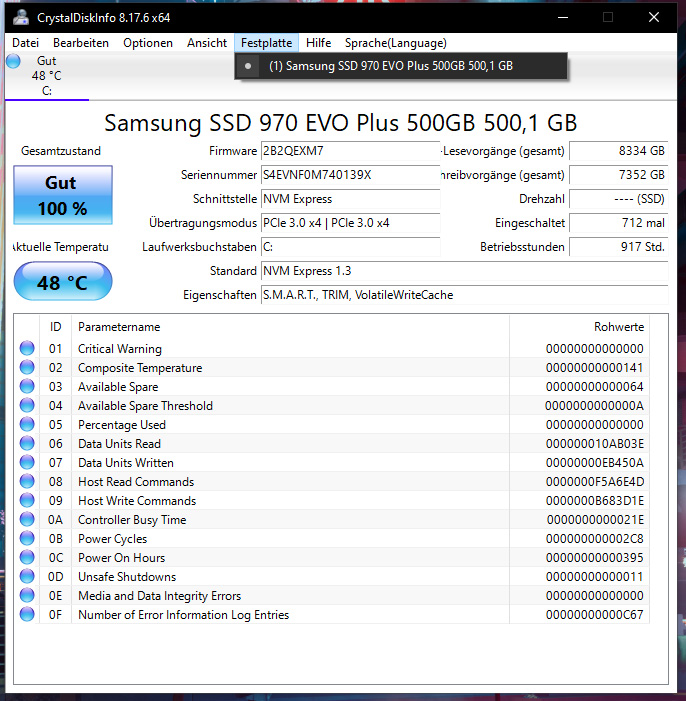The width and height of the screenshot is (686, 701).
Task: Click status orb for Host Write Commands row
Action: 27,500
